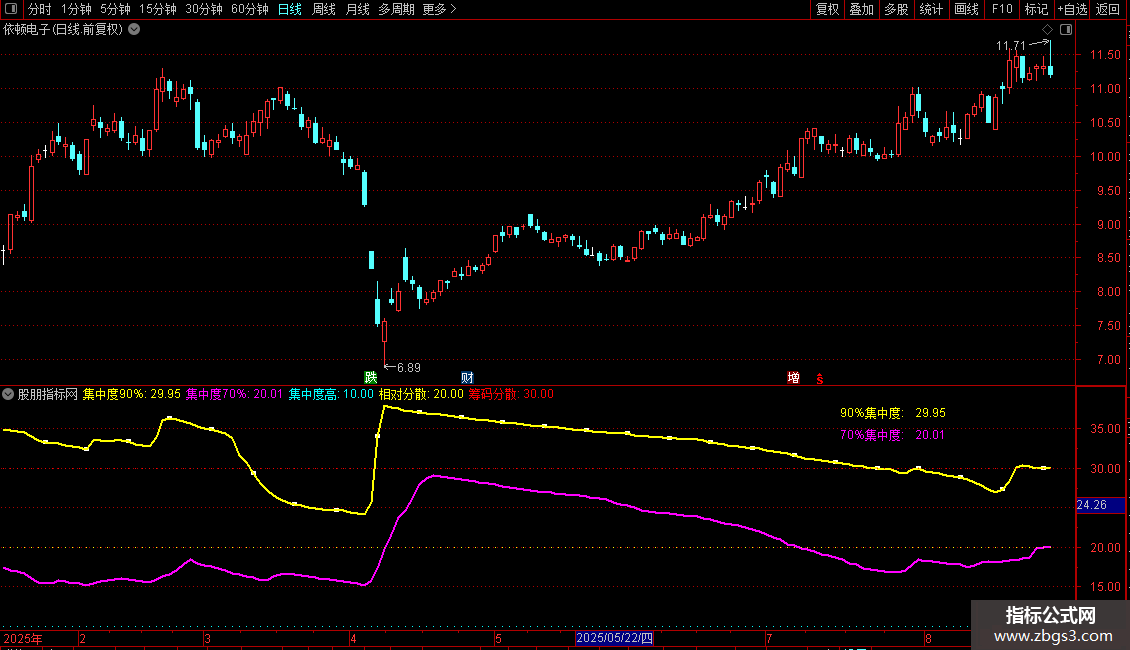Open the 股朋指标网 indicator dropdown

pyautogui.click(x=8, y=394)
